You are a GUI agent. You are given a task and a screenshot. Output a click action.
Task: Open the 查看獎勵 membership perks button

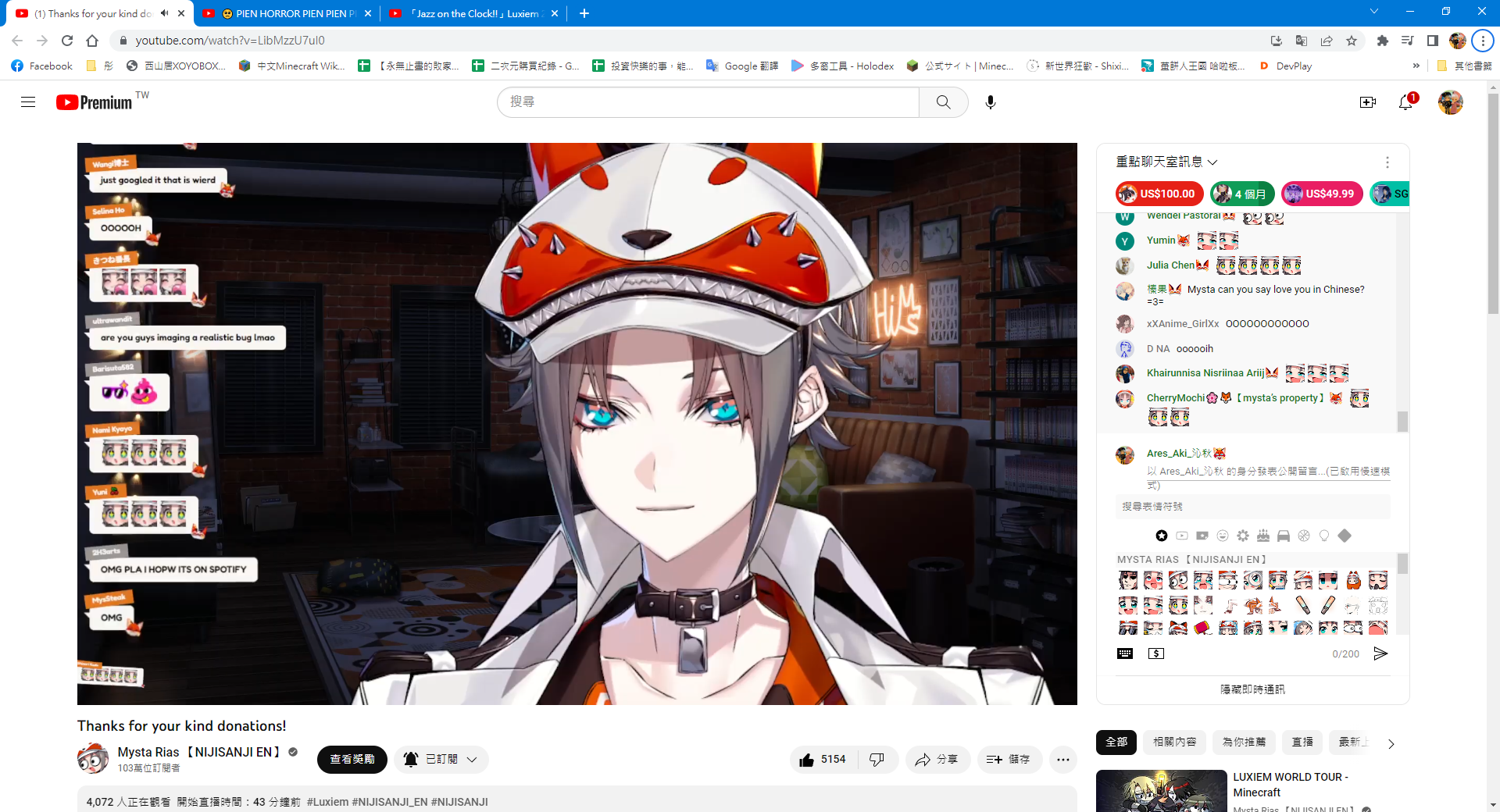point(352,760)
